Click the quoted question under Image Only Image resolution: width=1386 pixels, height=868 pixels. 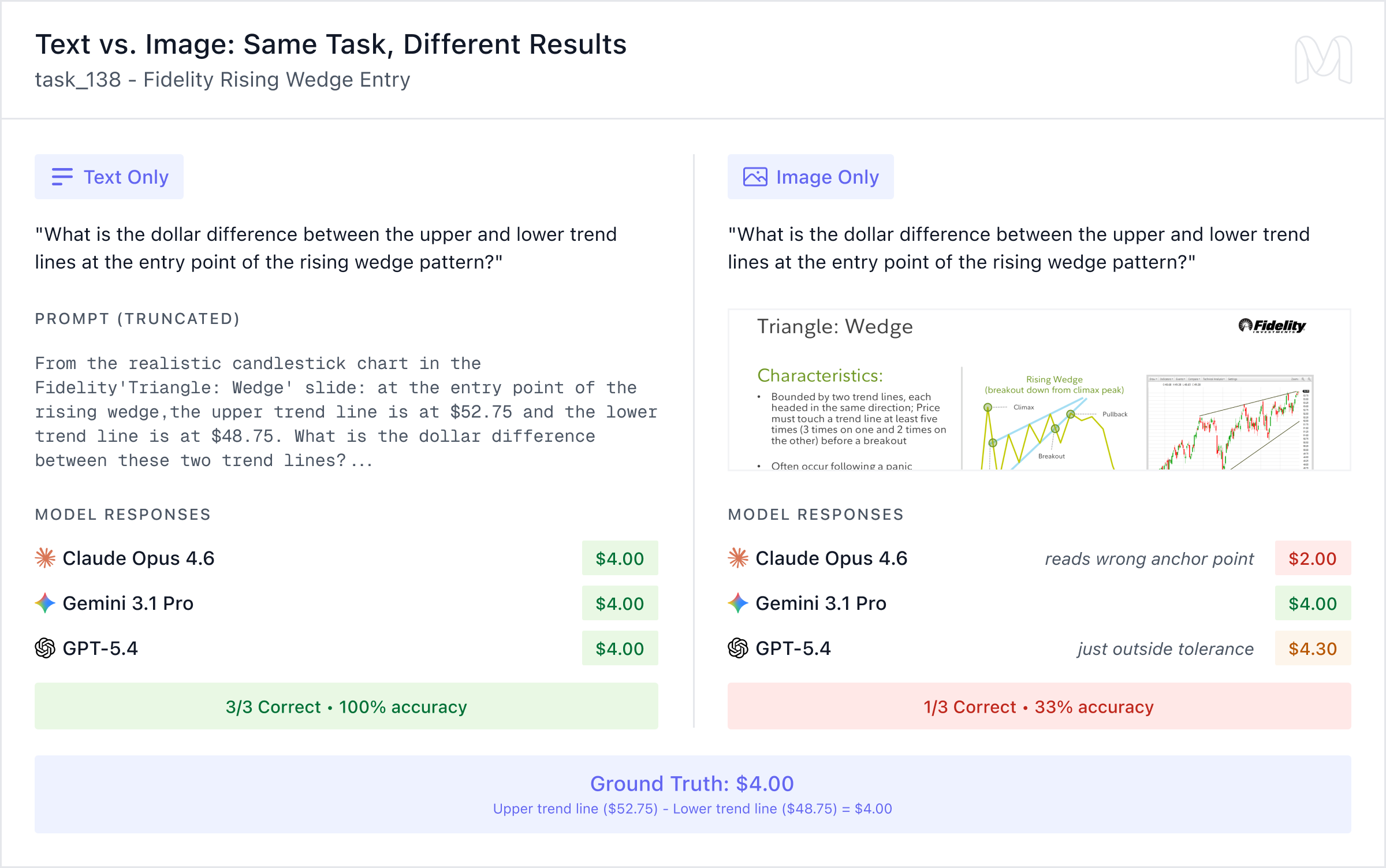pos(1019,248)
